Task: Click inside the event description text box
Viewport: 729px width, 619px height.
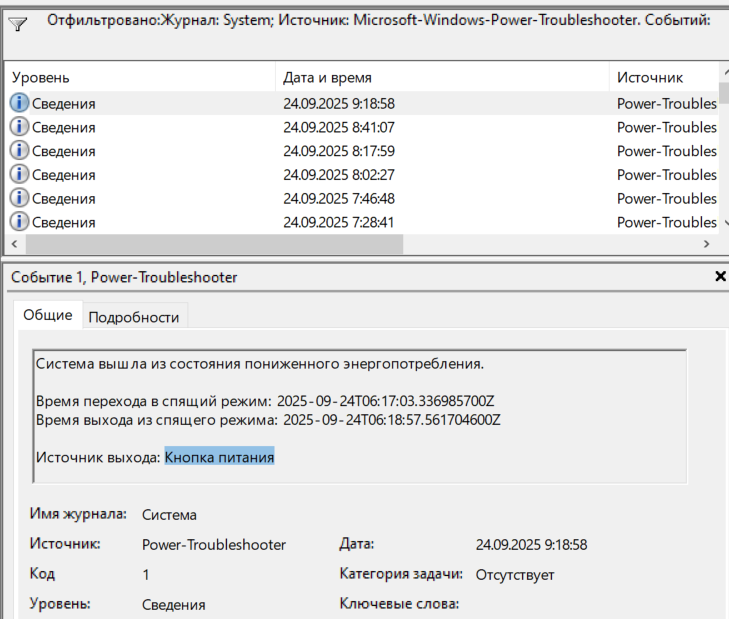Action: point(360,416)
